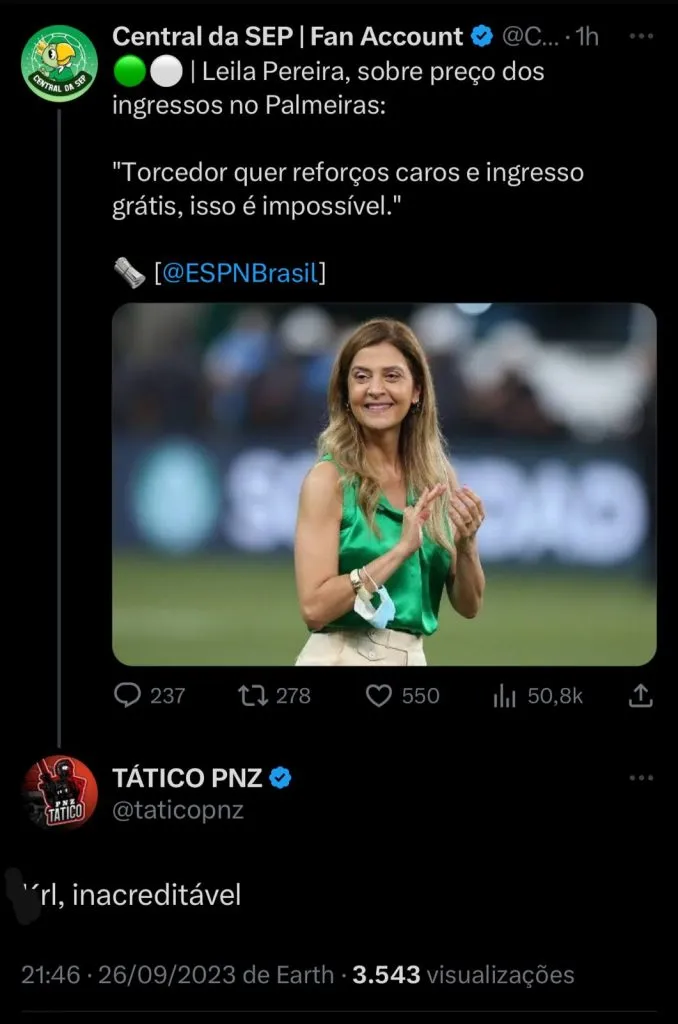Click verified badge next to Fan Account
Image resolution: width=678 pixels, height=1024 pixels.
point(481,38)
